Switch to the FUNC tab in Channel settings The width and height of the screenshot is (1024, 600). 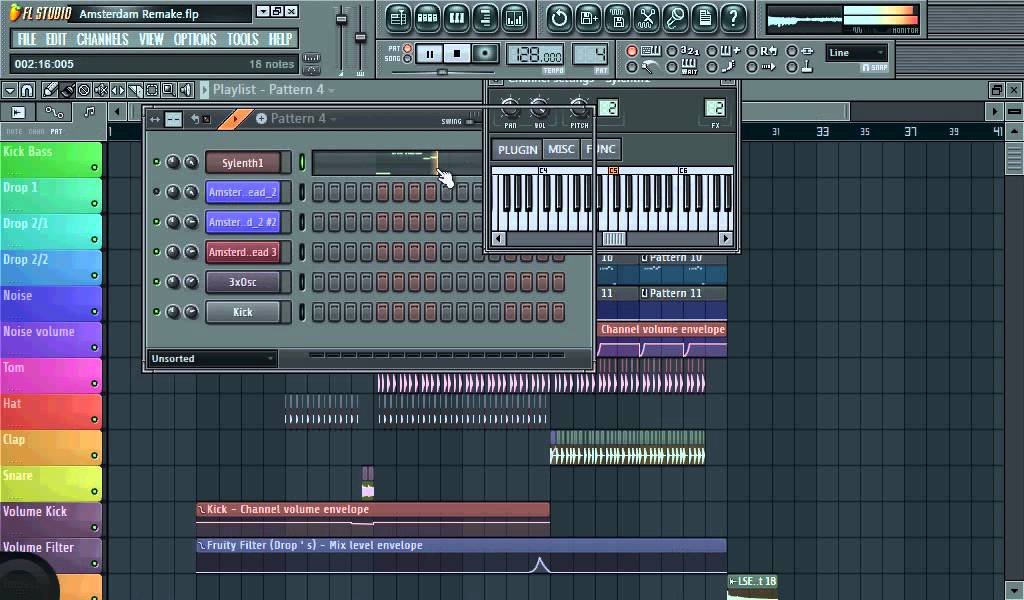601,150
